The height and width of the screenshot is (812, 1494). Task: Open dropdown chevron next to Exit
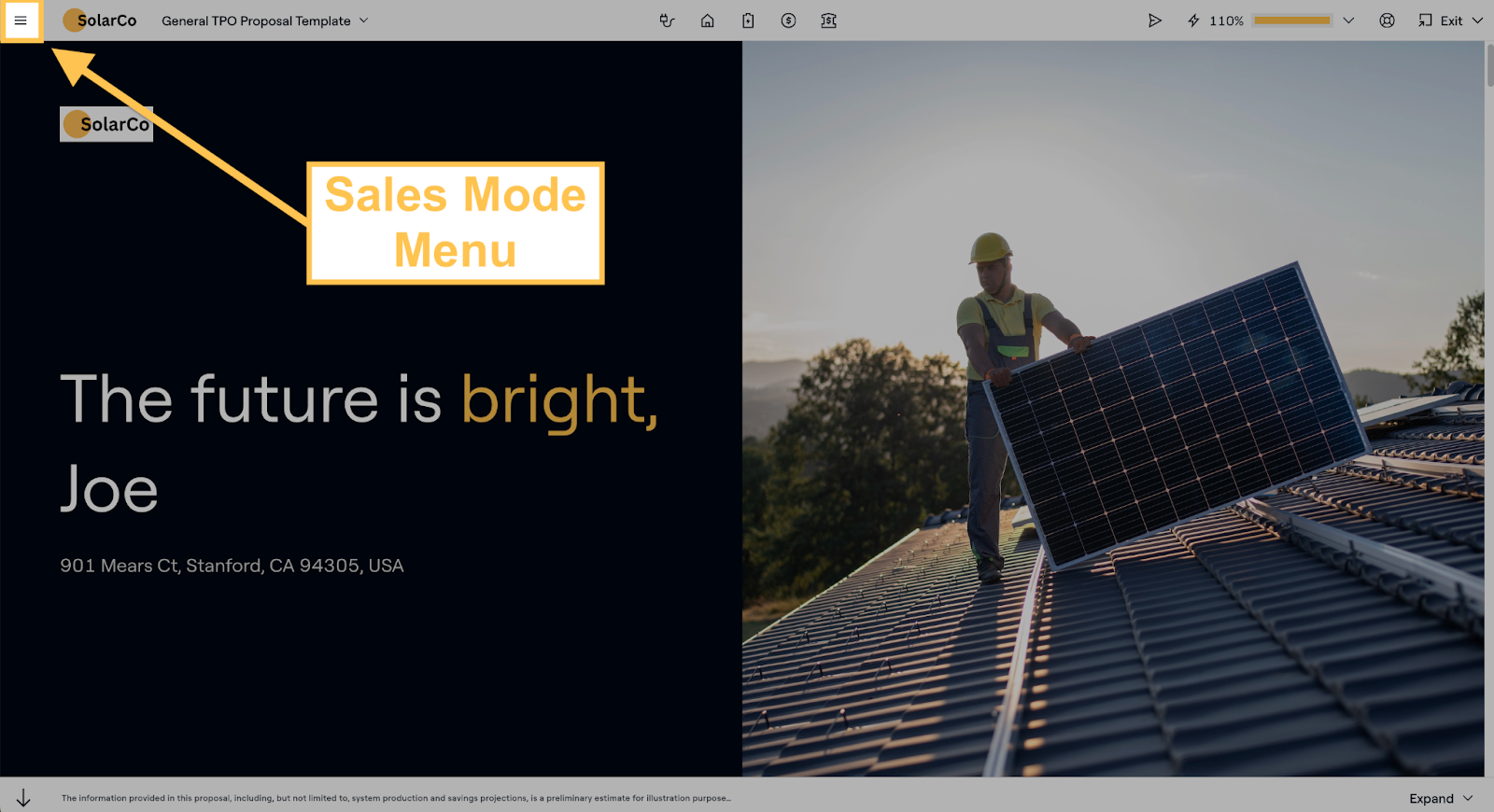1477,21
